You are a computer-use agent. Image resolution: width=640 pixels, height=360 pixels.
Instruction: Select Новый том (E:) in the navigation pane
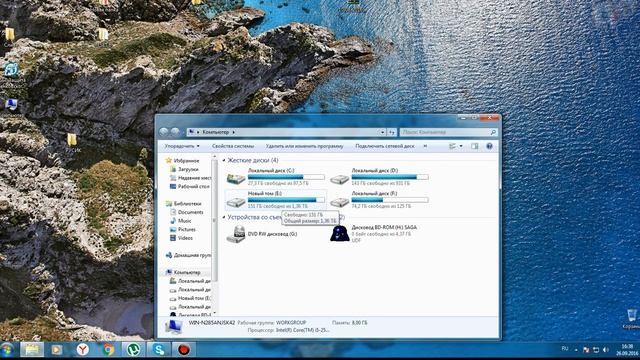coord(191,298)
